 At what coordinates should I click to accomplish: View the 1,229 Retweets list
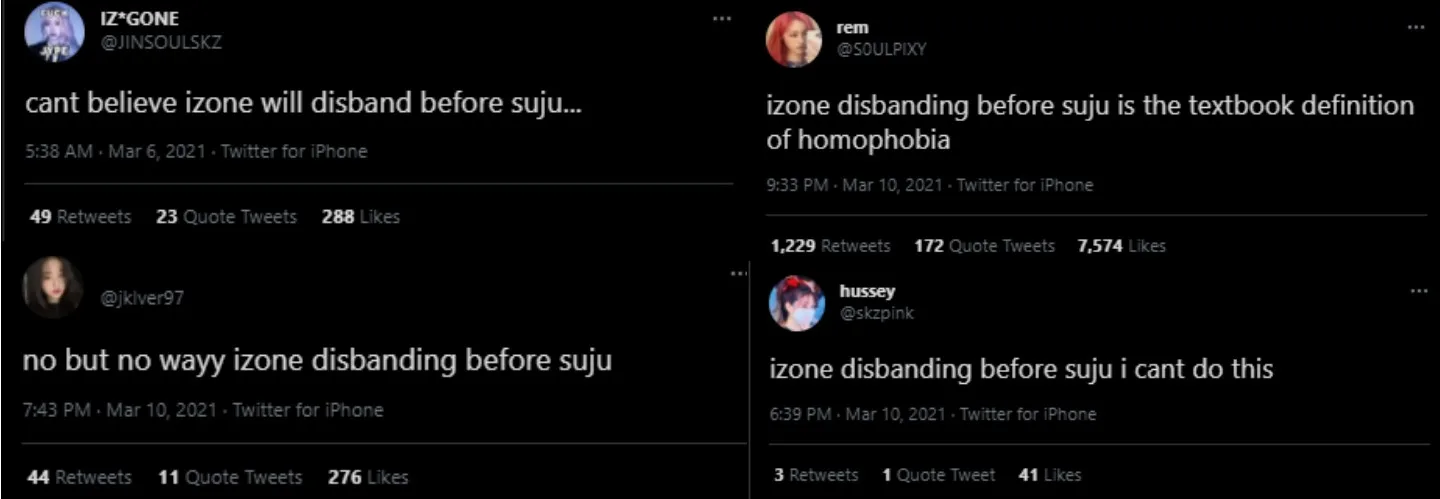pyautogui.click(x=830, y=246)
